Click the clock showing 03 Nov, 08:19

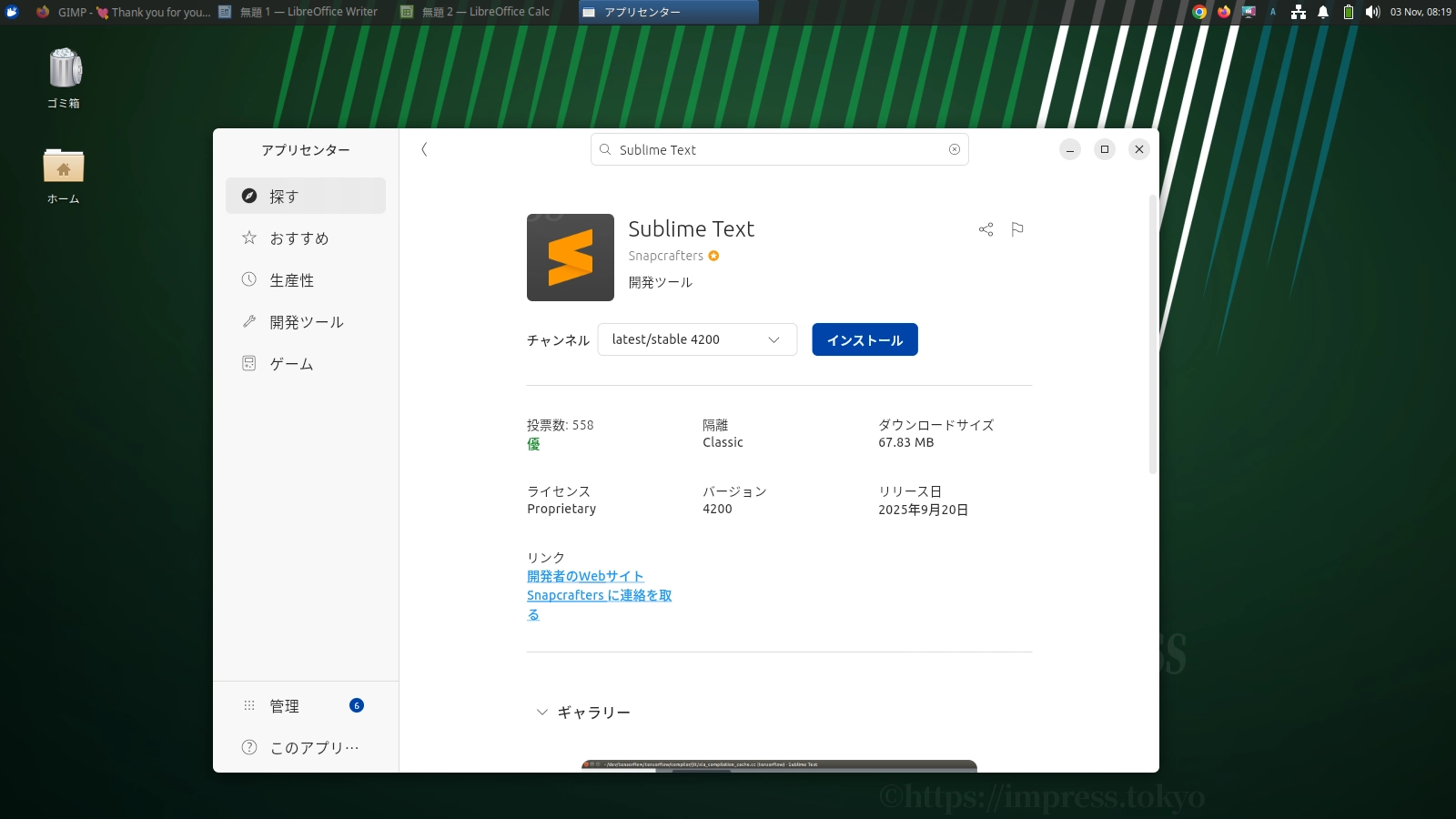point(1421,12)
